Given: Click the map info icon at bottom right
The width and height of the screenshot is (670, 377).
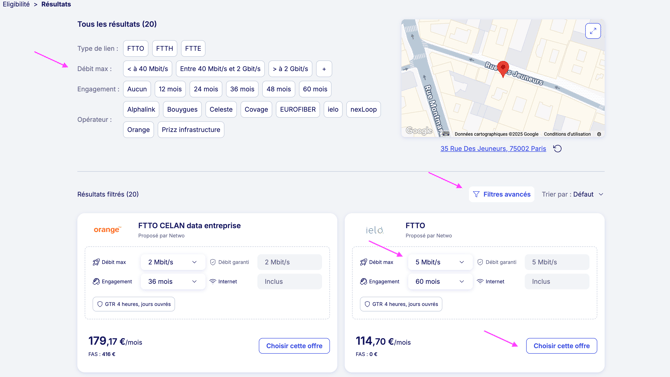Looking at the screenshot, I should [599, 134].
